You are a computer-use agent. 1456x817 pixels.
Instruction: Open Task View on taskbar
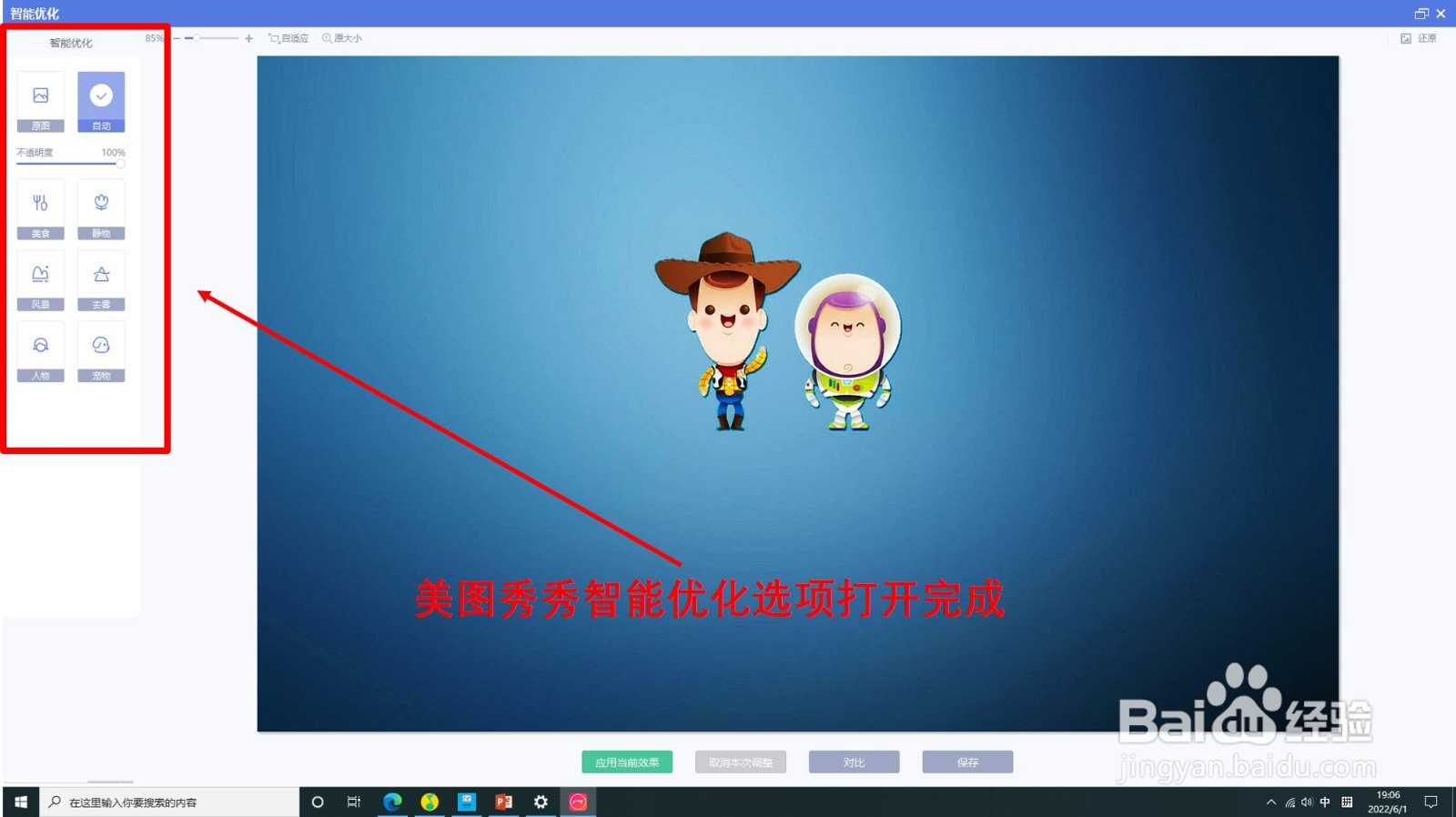[x=354, y=802]
